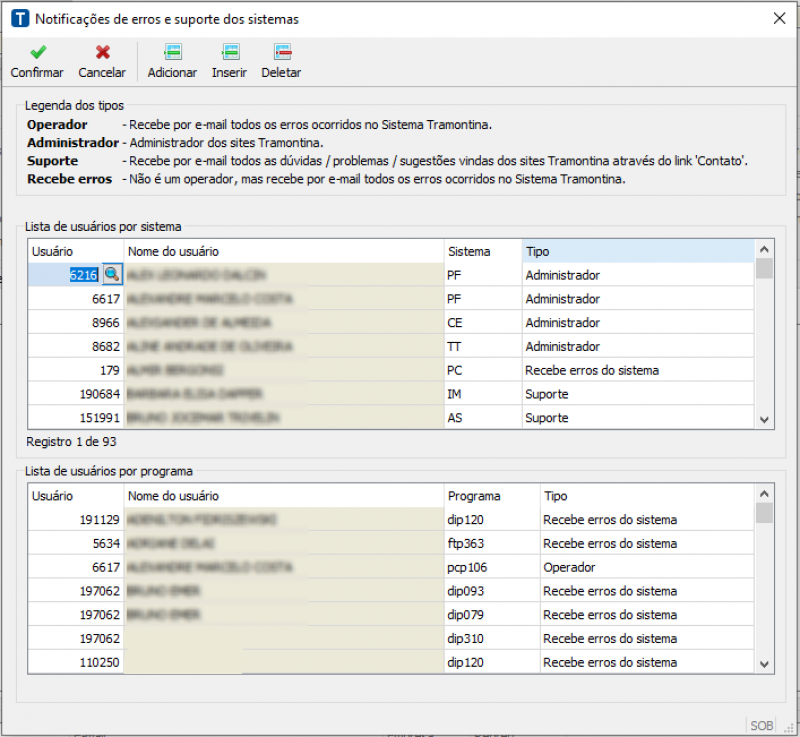800x737 pixels.
Task: Click the Confirmar green checkmark icon
Action: (x=37, y=52)
